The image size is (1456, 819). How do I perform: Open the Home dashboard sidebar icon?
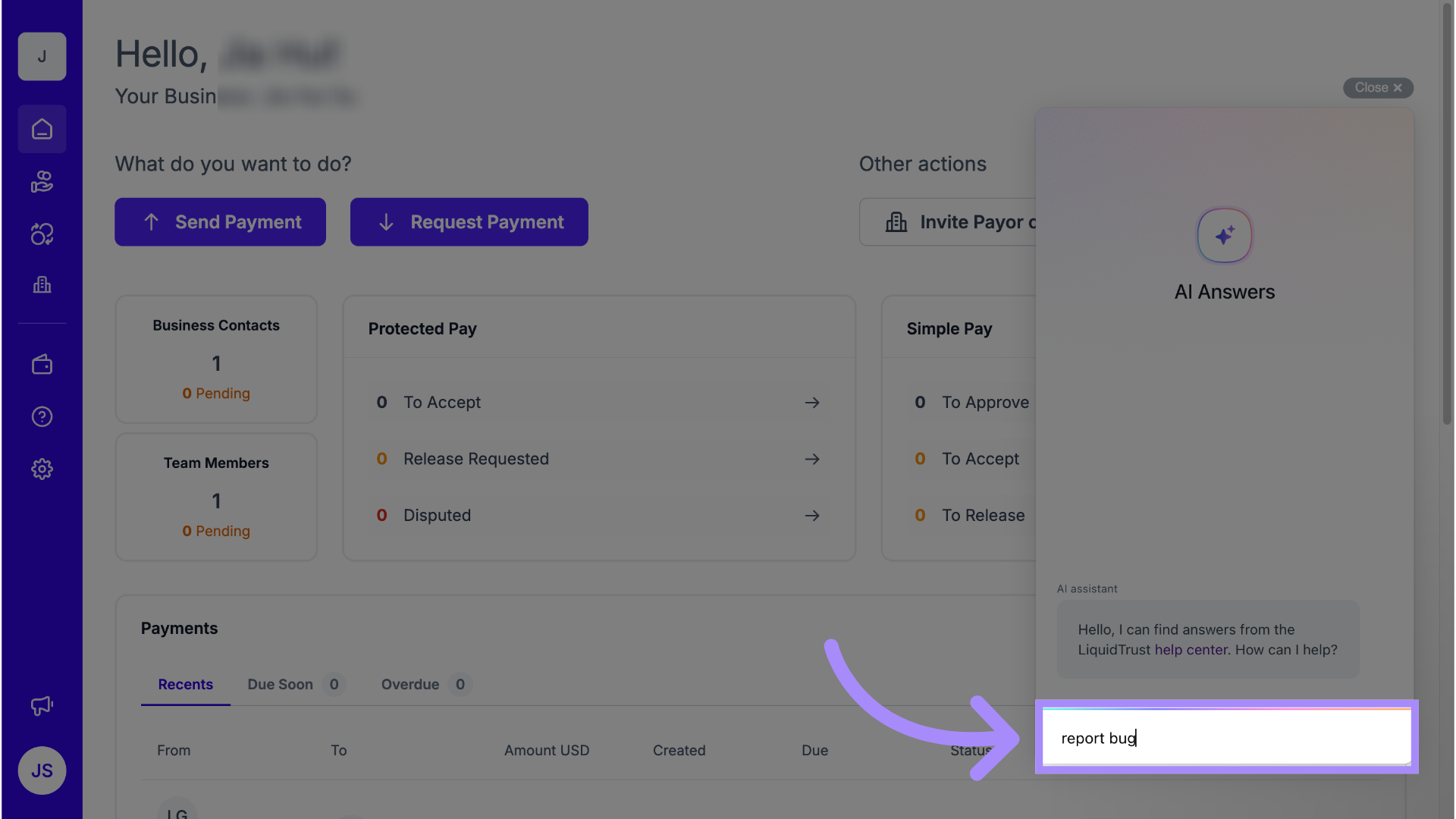(x=42, y=130)
